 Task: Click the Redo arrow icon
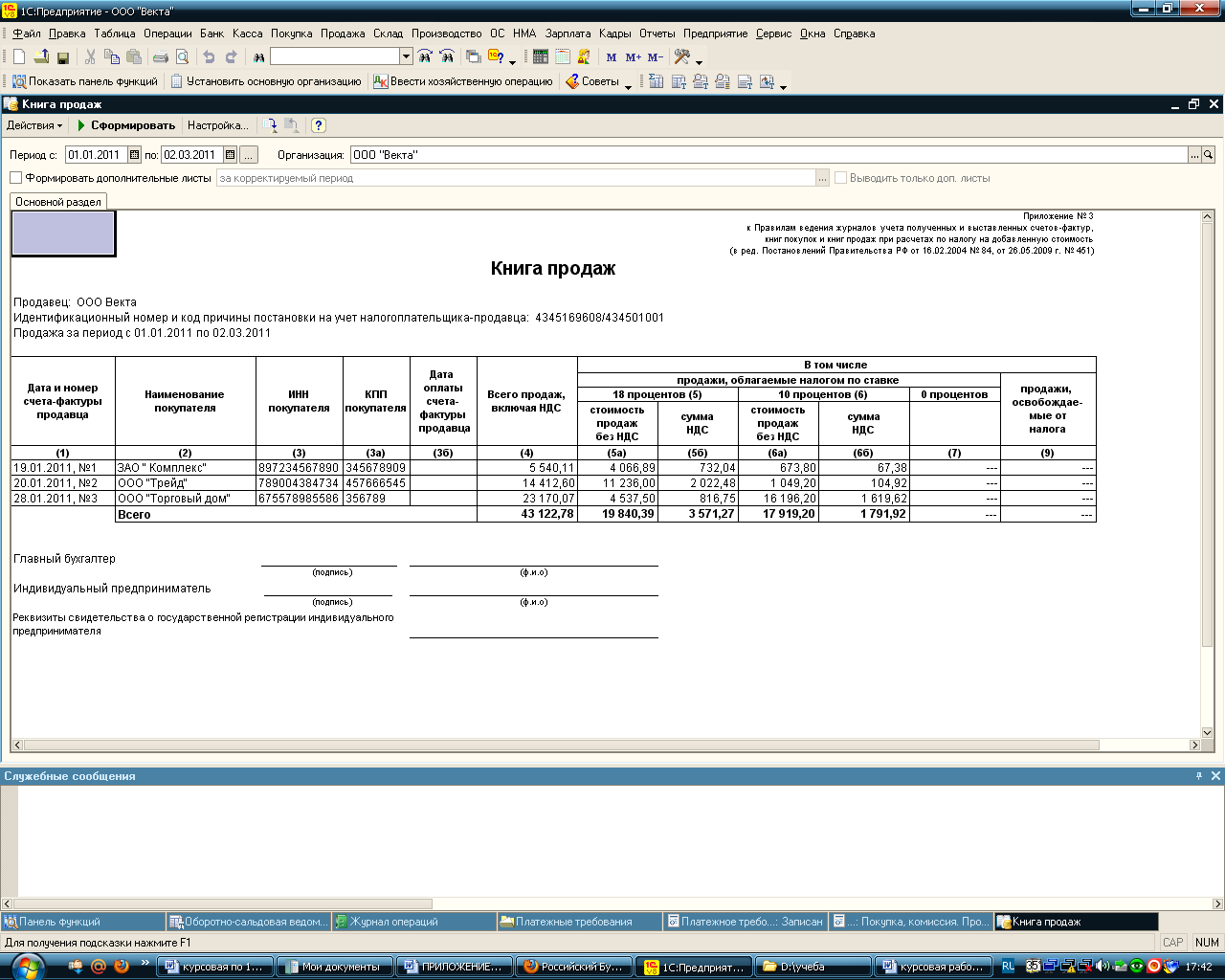pyautogui.click(x=231, y=57)
